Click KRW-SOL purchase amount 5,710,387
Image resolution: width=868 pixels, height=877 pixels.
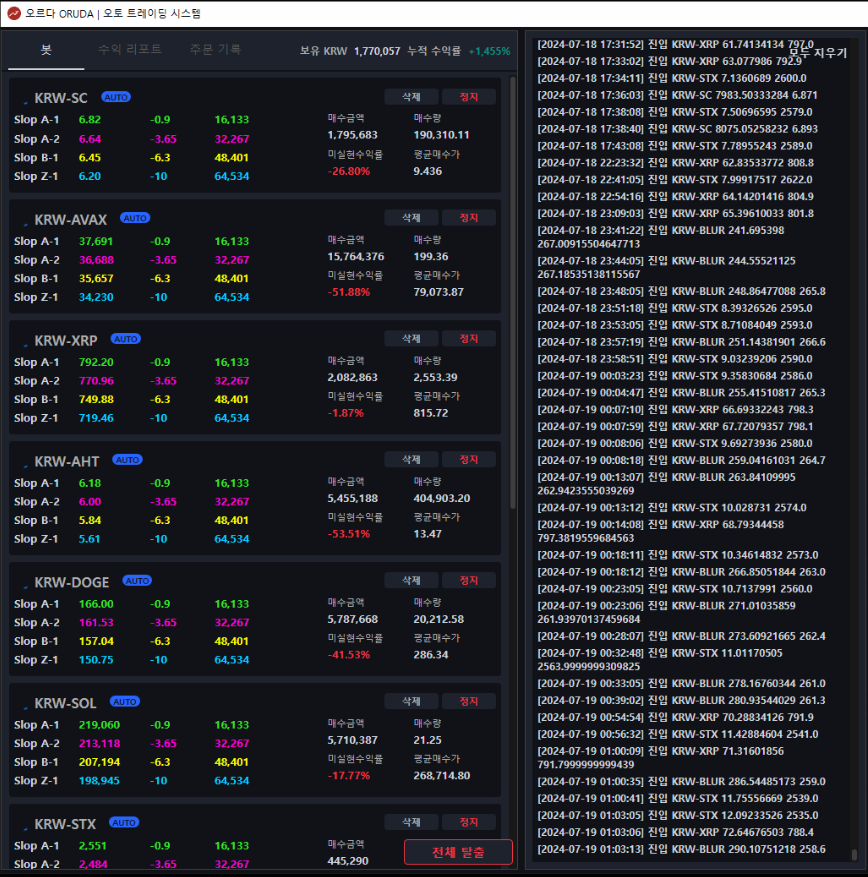[x=352, y=740]
